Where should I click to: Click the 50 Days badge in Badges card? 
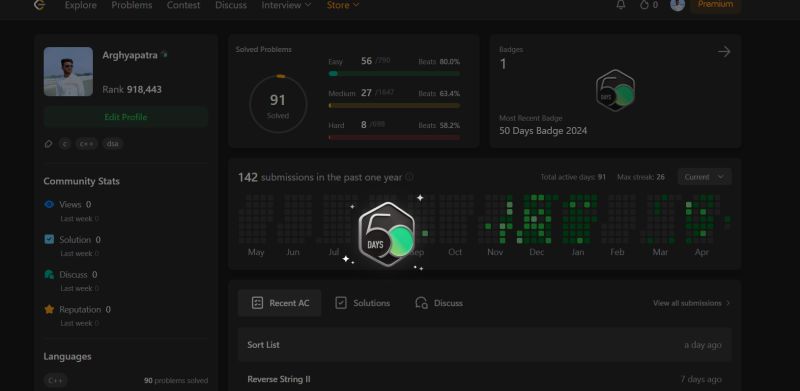point(615,90)
